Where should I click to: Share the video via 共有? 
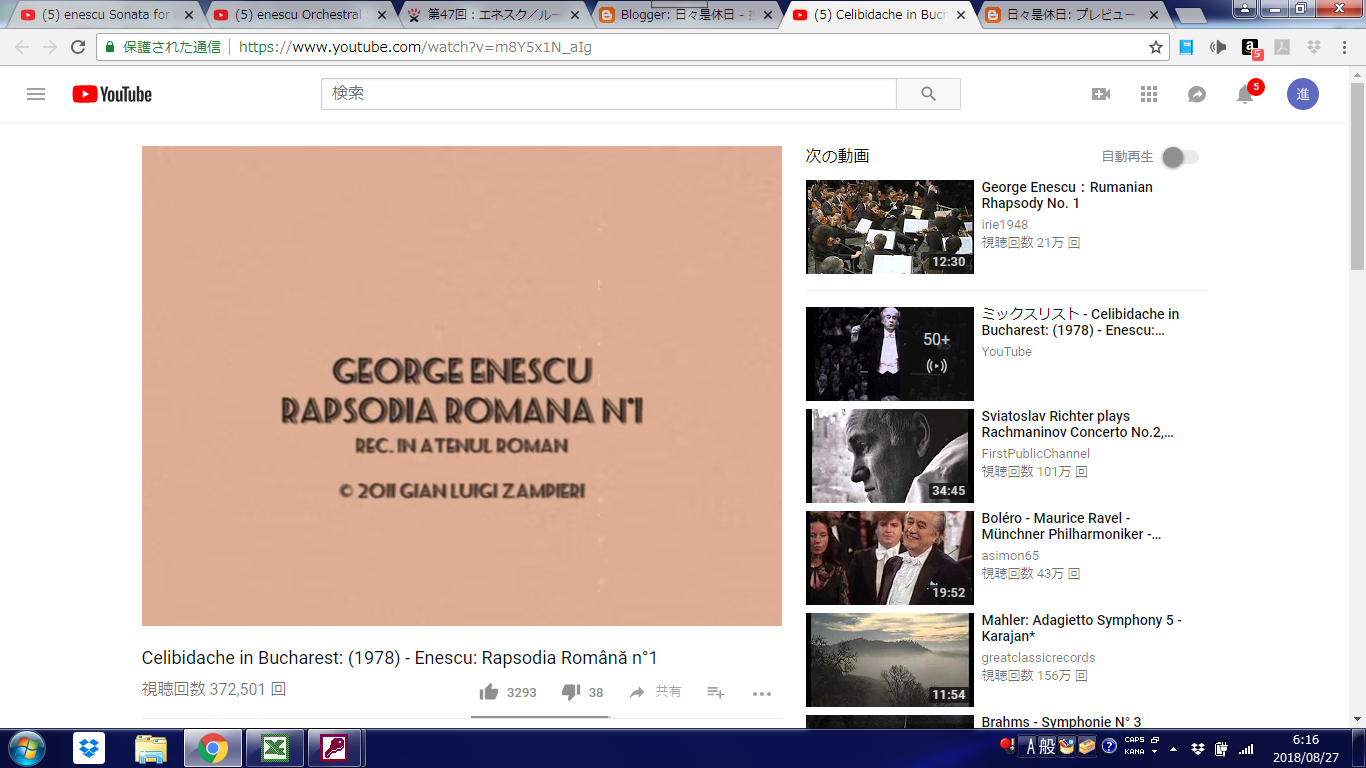point(655,692)
